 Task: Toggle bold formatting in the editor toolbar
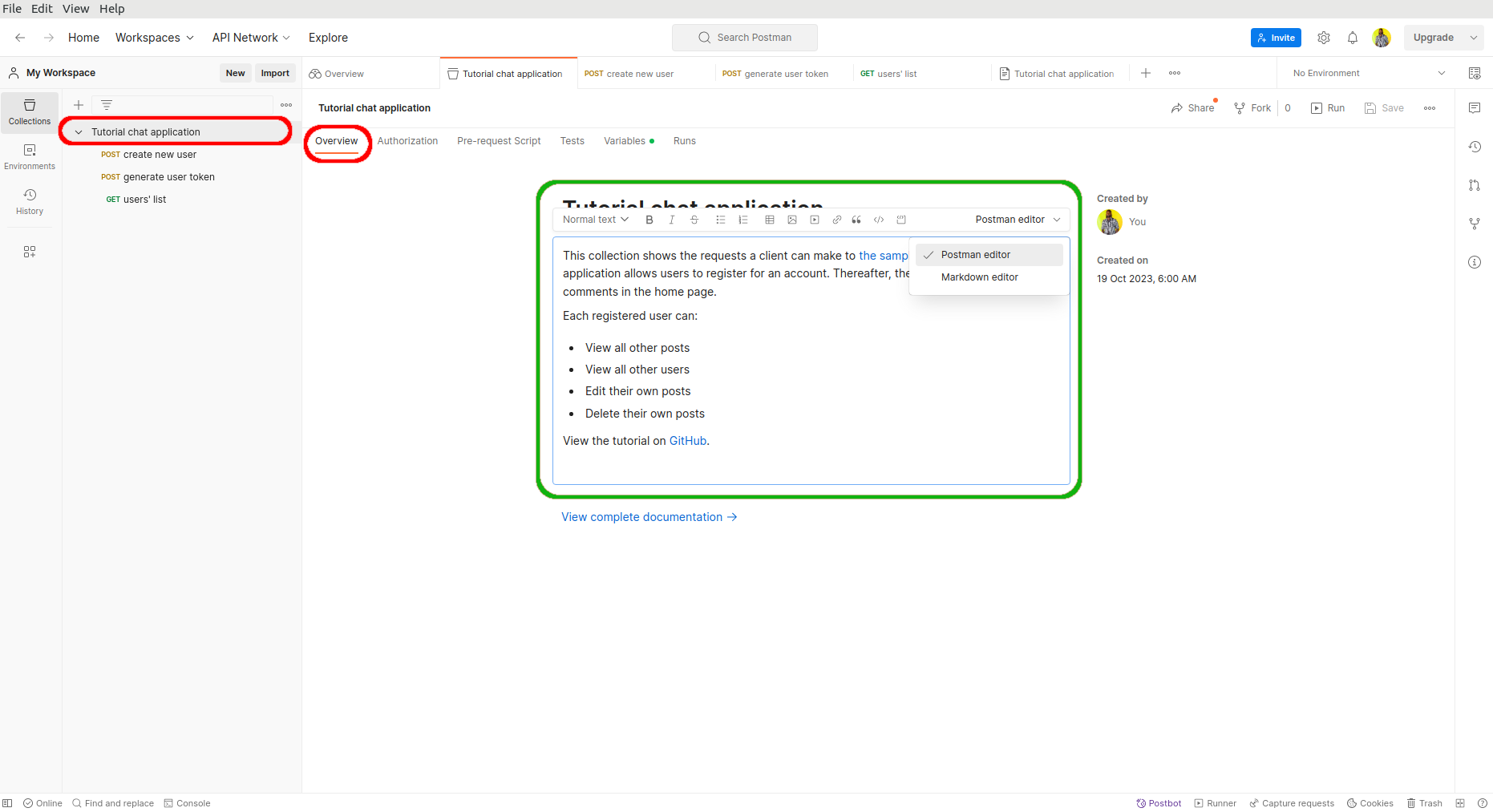tap(649, 220)
